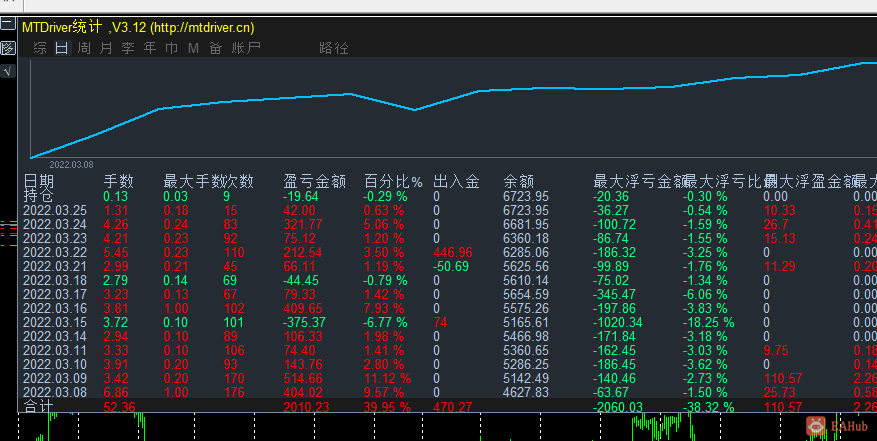
Task: Click the 出入金 column header
Action: pos(456,181)
